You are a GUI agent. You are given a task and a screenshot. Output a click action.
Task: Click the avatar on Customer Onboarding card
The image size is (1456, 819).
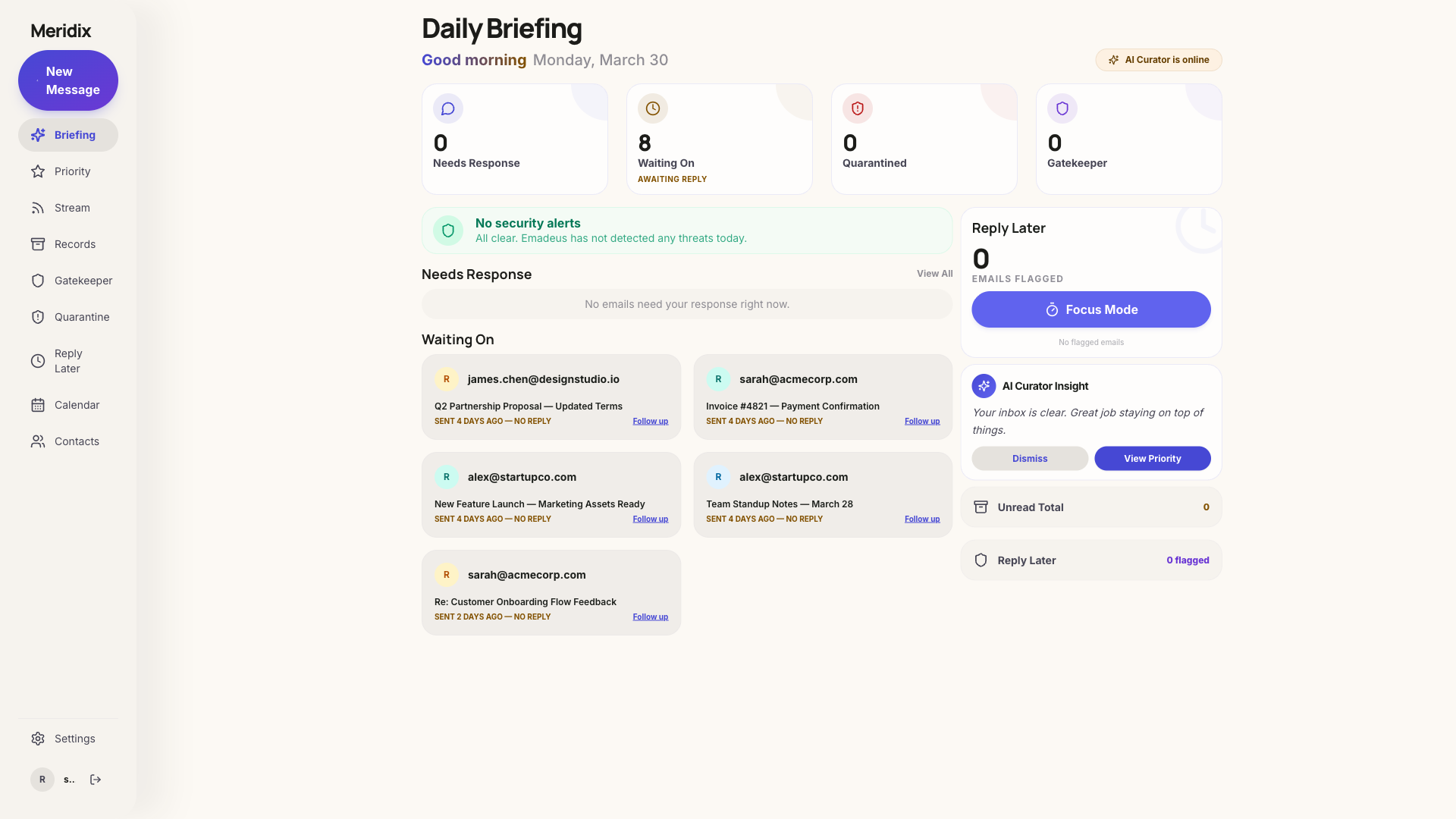446,575
